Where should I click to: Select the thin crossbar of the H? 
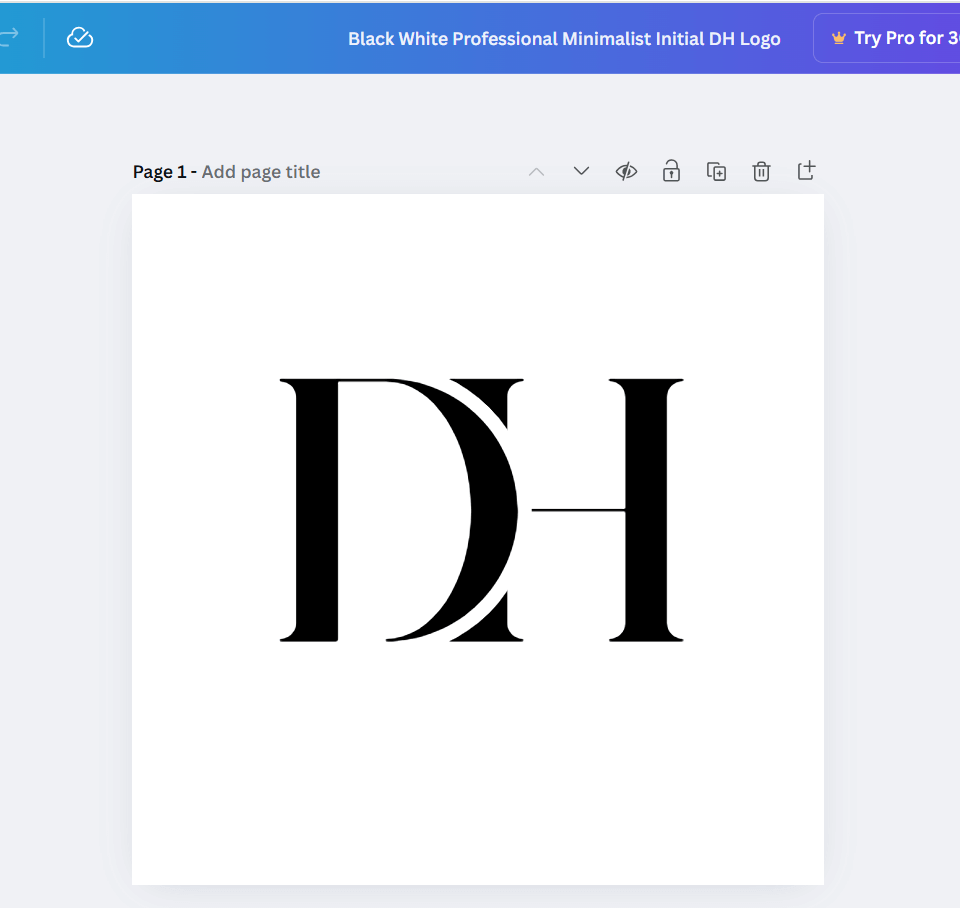(578, 510)
